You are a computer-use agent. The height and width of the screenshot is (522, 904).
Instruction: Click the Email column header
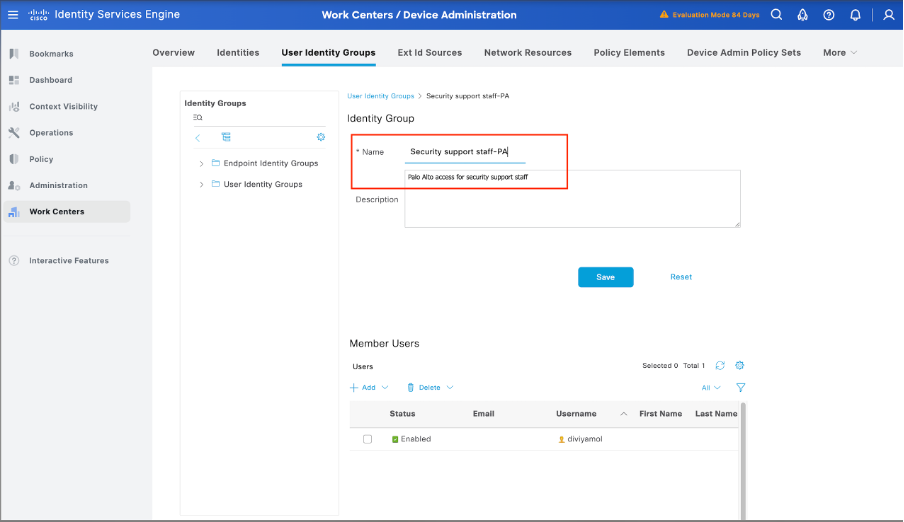pyautogui.click(x=484, y=414)
